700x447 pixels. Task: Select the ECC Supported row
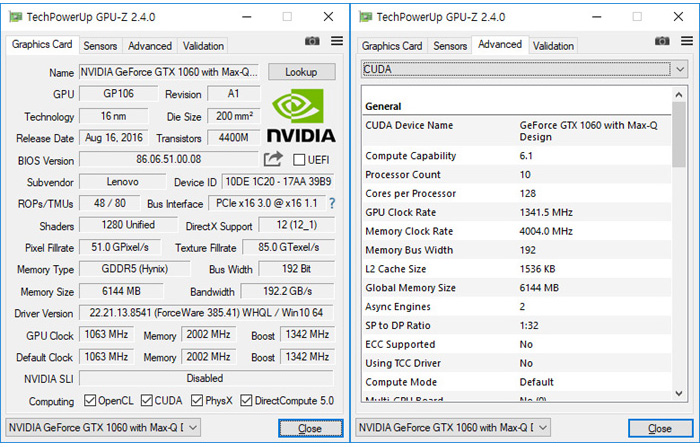517,344
